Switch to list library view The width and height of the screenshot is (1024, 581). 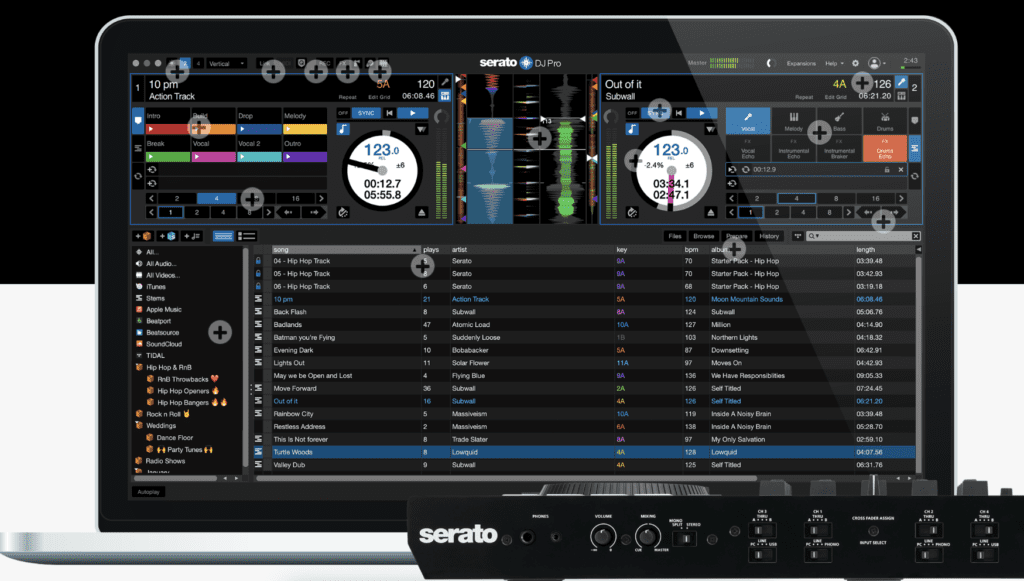click(x=247, y=236)
